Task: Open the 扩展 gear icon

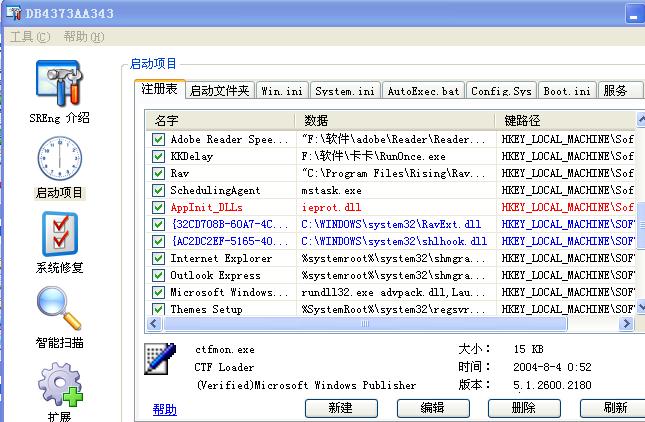Action: pyautogui.click(x=60, y=385)
